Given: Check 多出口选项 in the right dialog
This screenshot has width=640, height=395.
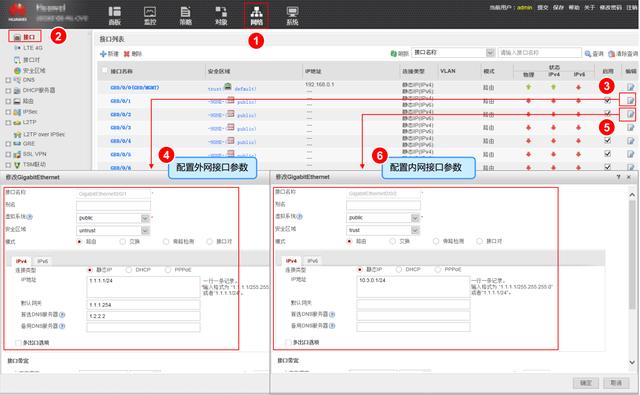Looking at the screenshot, I should click(x=289, y=342).
